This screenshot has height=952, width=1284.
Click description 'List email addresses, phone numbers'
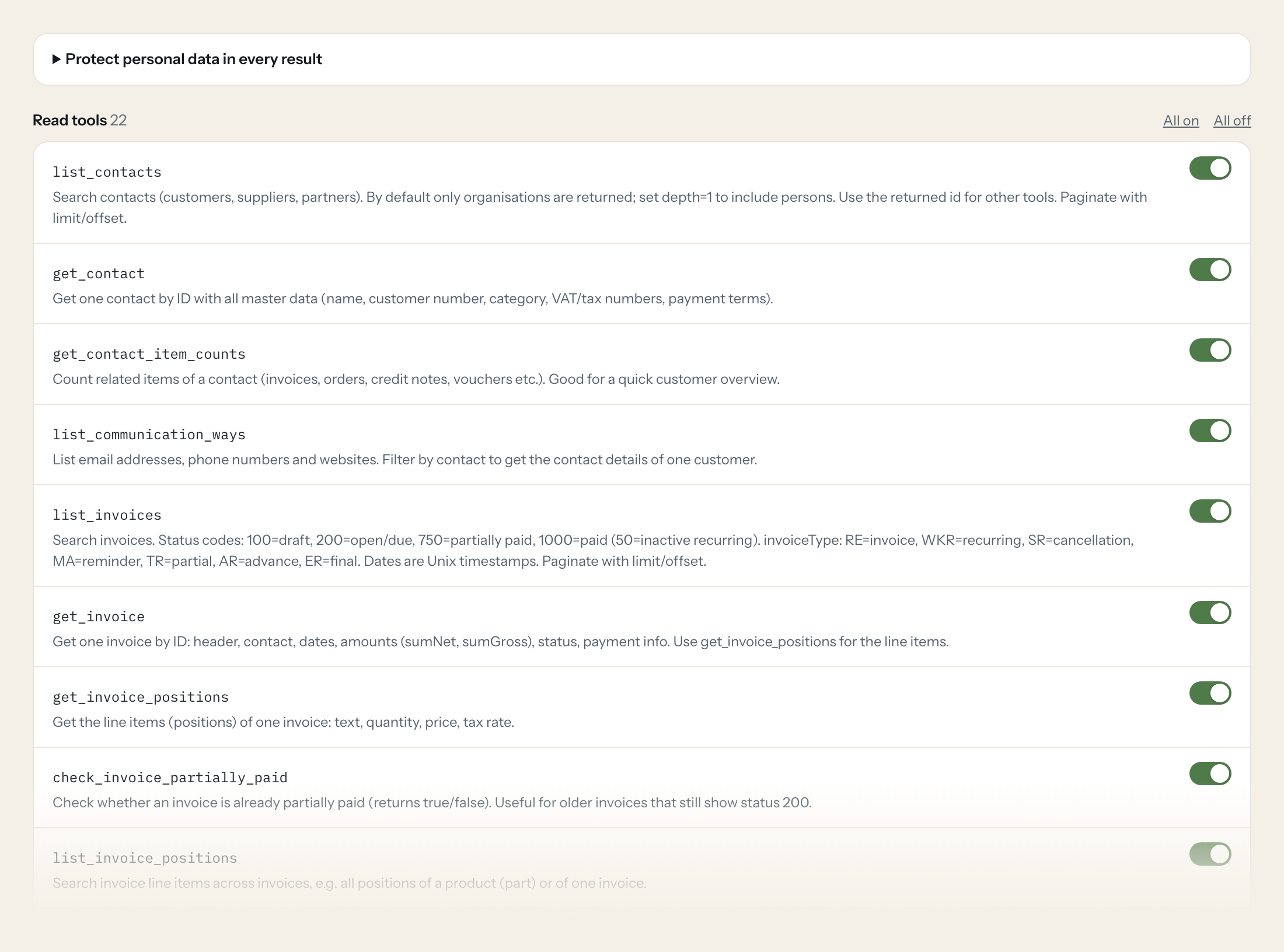[x=405, y=460]
